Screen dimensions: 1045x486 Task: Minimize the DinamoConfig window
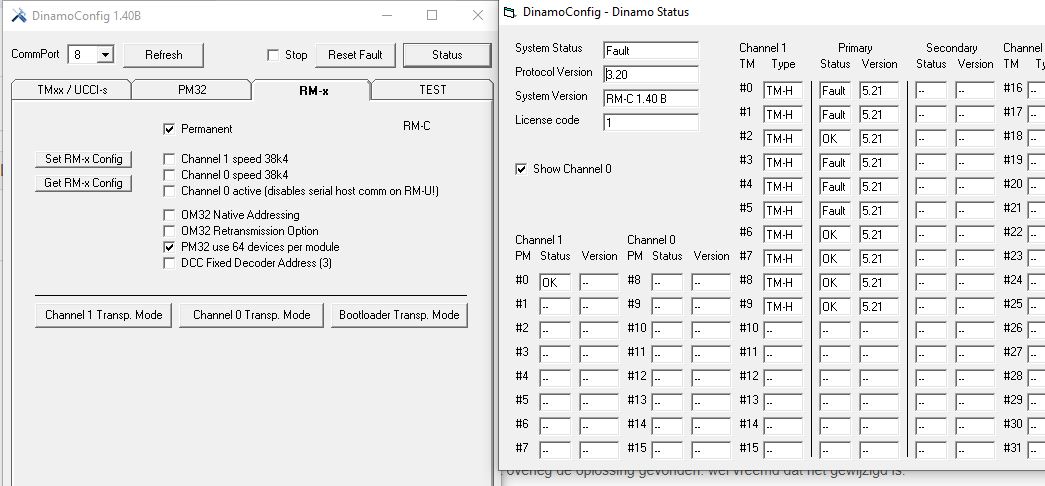click(386, 15)
